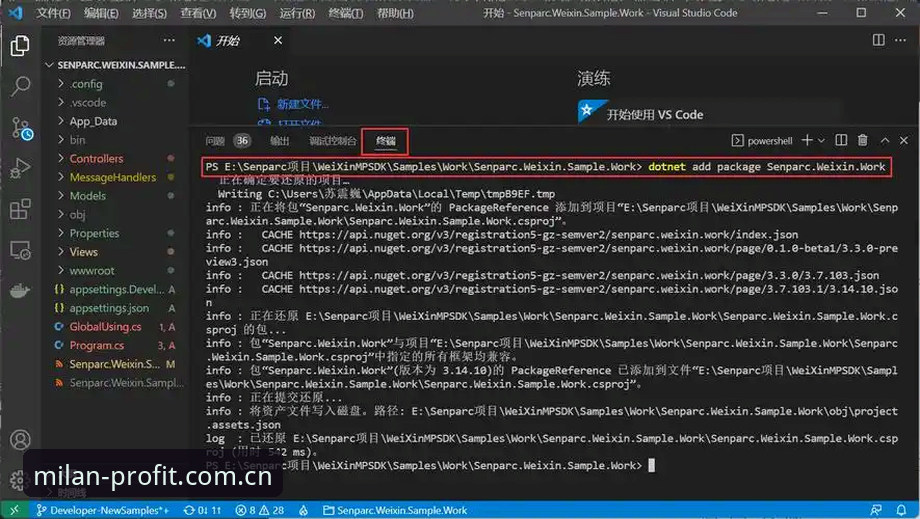Screen dimensions: 920x519
Task: Open appsettings.Devel... file
Action: [x=115, y=289]
